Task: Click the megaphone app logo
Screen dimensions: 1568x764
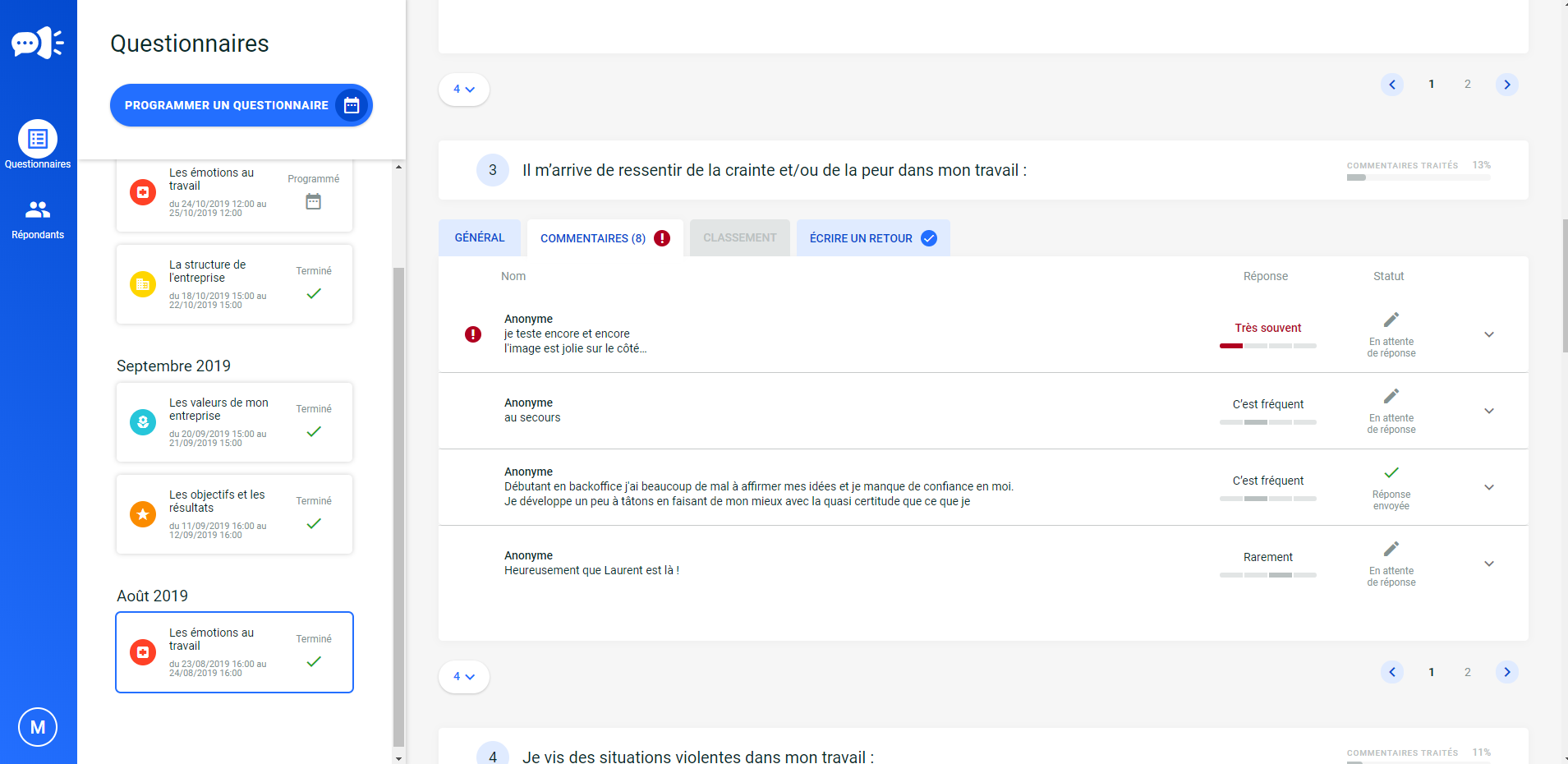Action: point(38,43)
